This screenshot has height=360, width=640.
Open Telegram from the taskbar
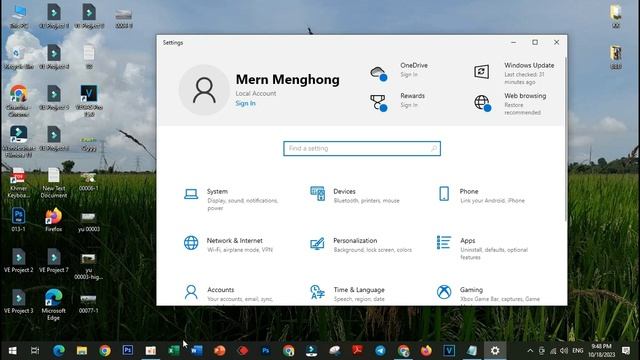pyautogui.click(x=380, y=351)
